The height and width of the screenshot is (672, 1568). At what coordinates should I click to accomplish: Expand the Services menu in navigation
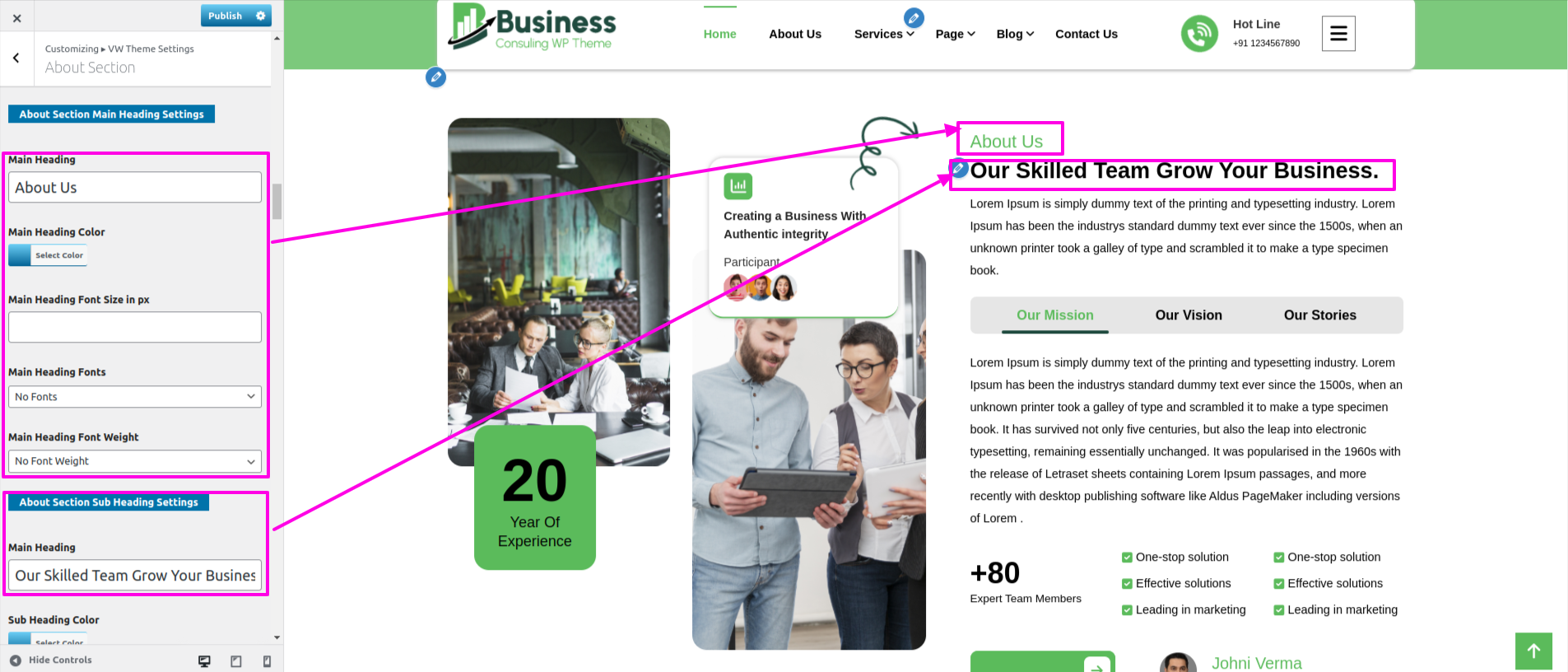pos(884,34)
